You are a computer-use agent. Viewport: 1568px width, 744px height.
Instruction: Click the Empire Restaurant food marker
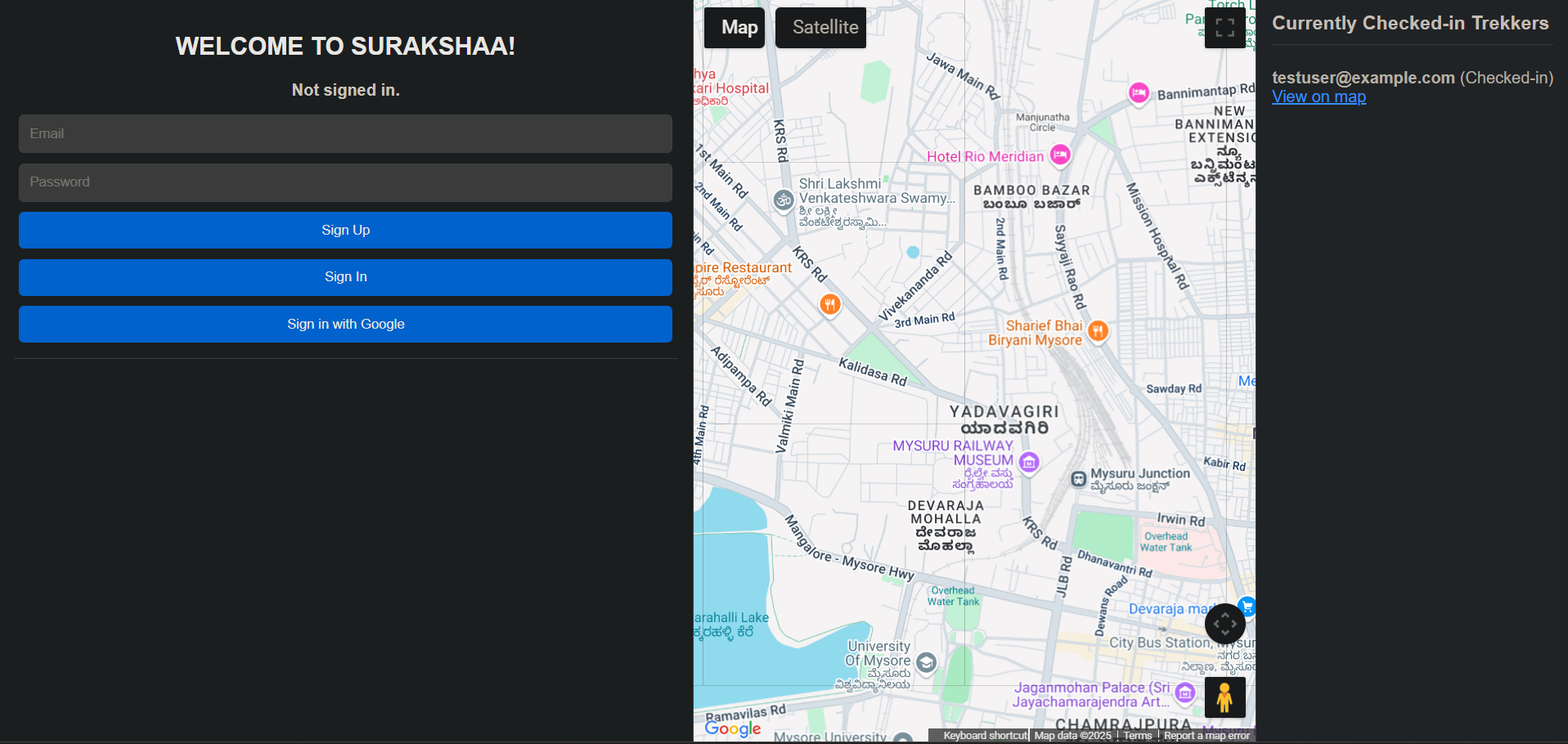(x=830, y=305)
